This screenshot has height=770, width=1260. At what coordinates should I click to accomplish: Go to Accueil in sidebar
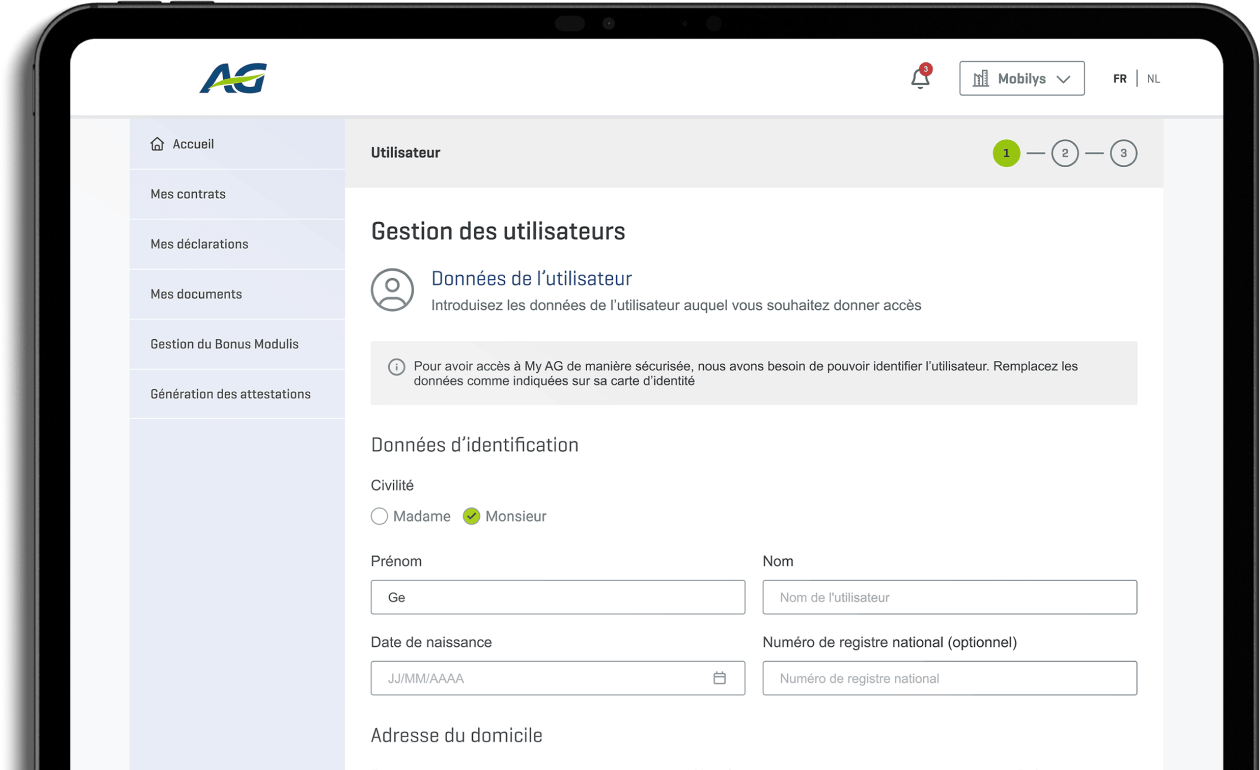tap(237, 144)
